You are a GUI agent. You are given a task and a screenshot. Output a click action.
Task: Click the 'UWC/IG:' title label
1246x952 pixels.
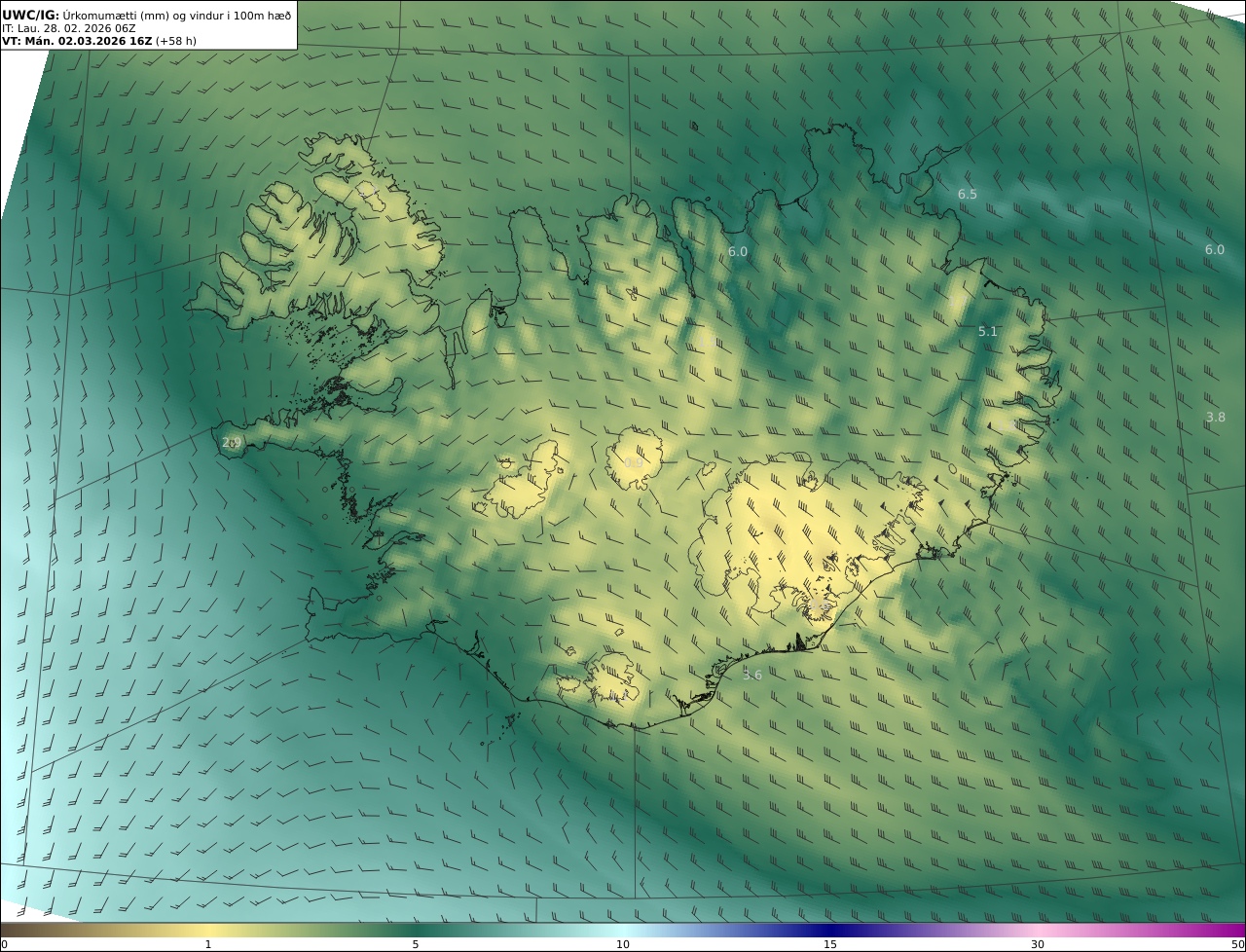coord(30,16)
